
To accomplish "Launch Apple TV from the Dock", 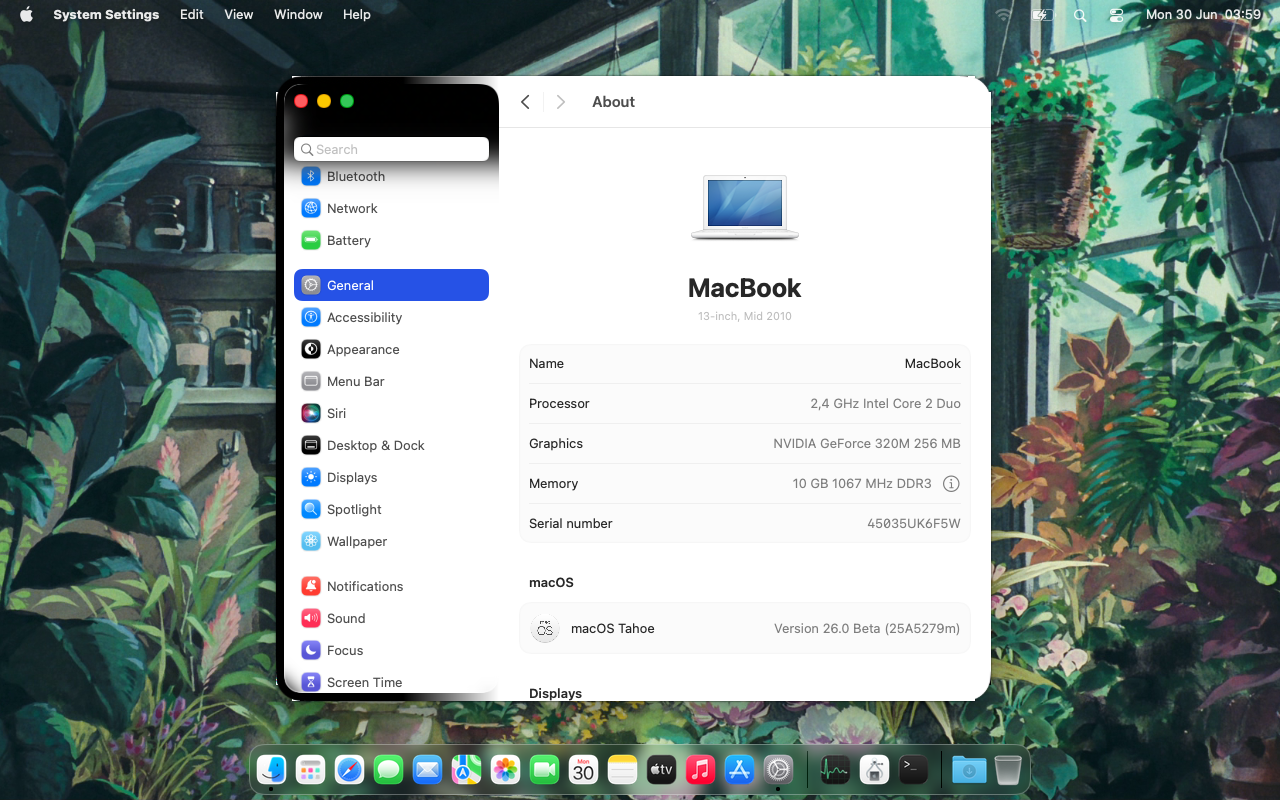I will (662, 769).
